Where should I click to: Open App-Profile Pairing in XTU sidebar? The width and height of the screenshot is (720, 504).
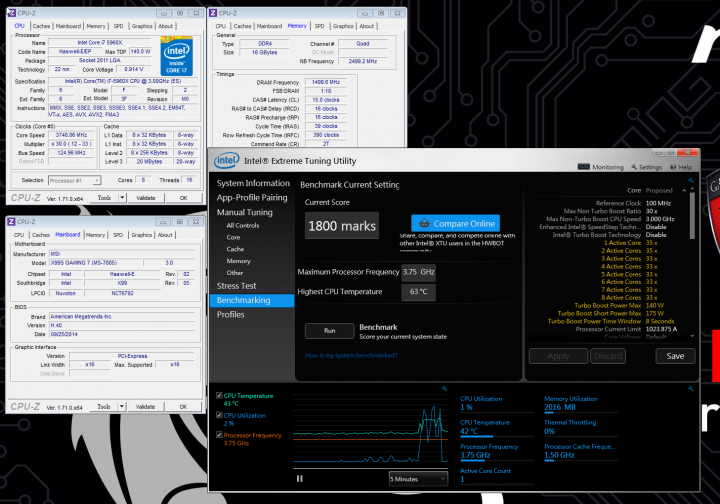click(252, 197)
